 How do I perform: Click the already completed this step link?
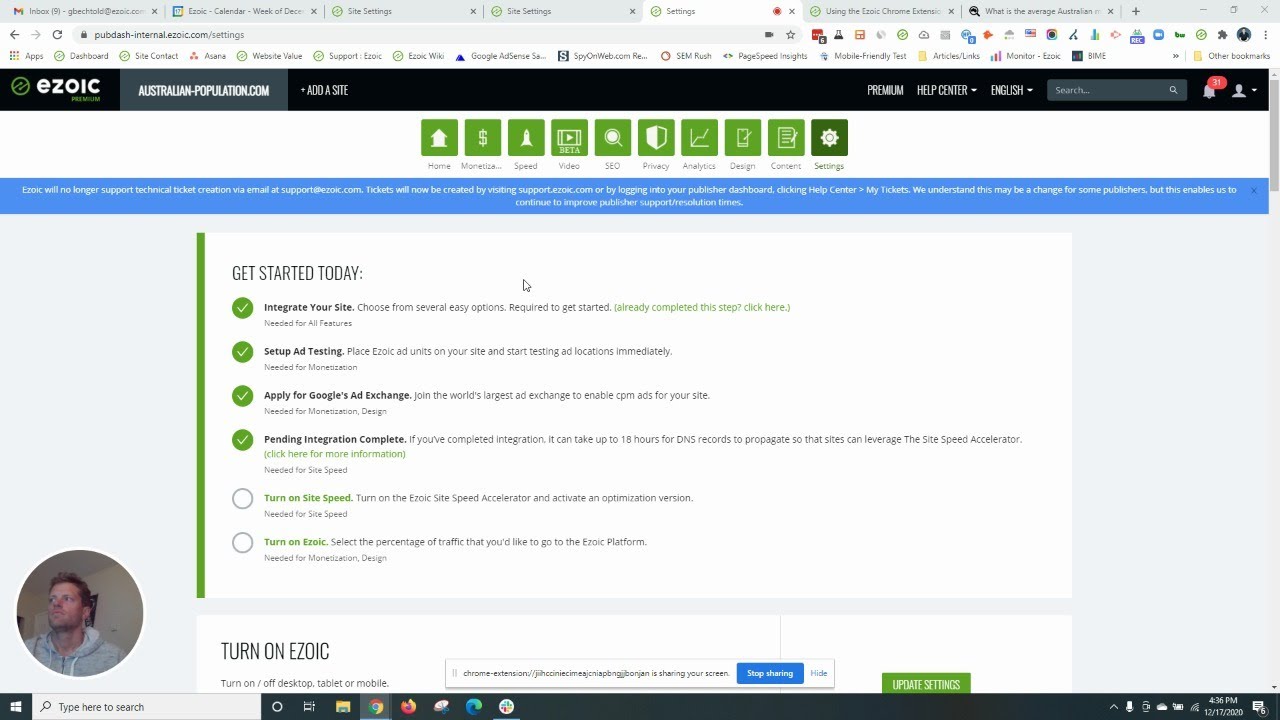pyautogui.click(x=702, y=307)
